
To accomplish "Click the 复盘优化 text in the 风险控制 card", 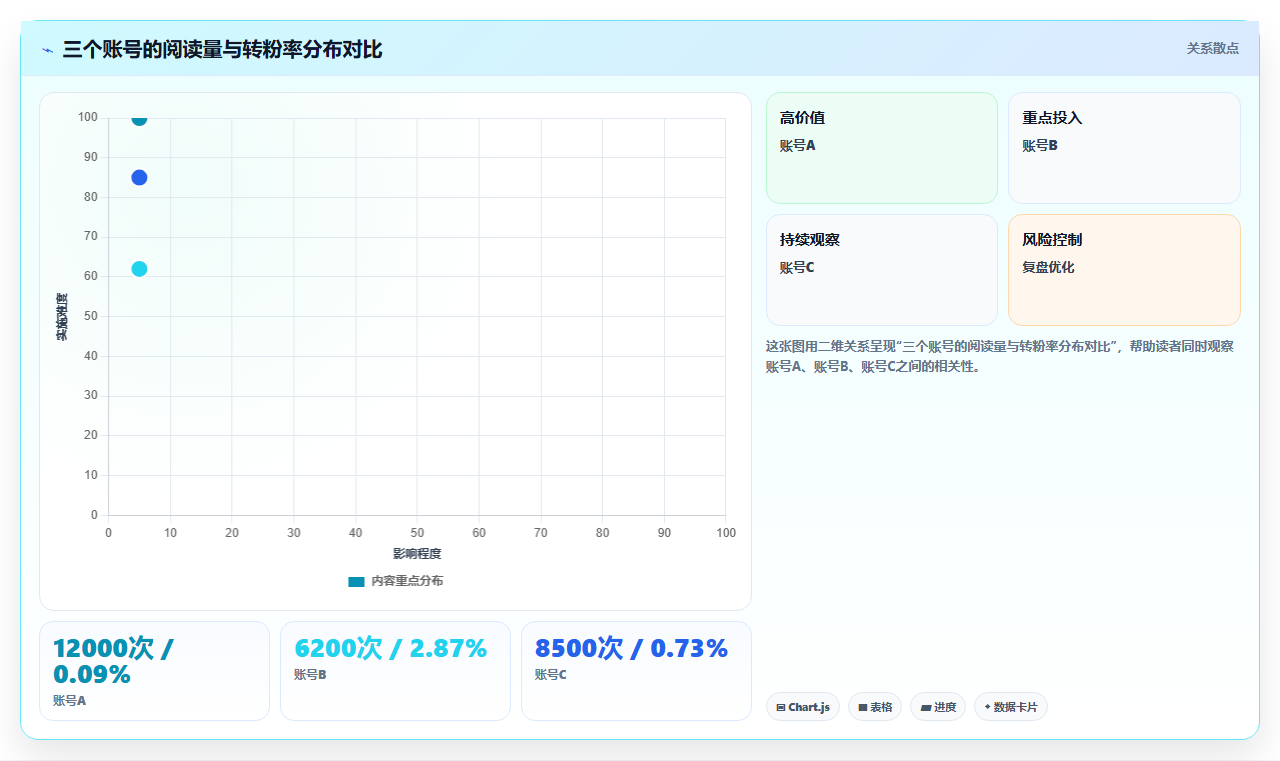I will [1048, 267].
